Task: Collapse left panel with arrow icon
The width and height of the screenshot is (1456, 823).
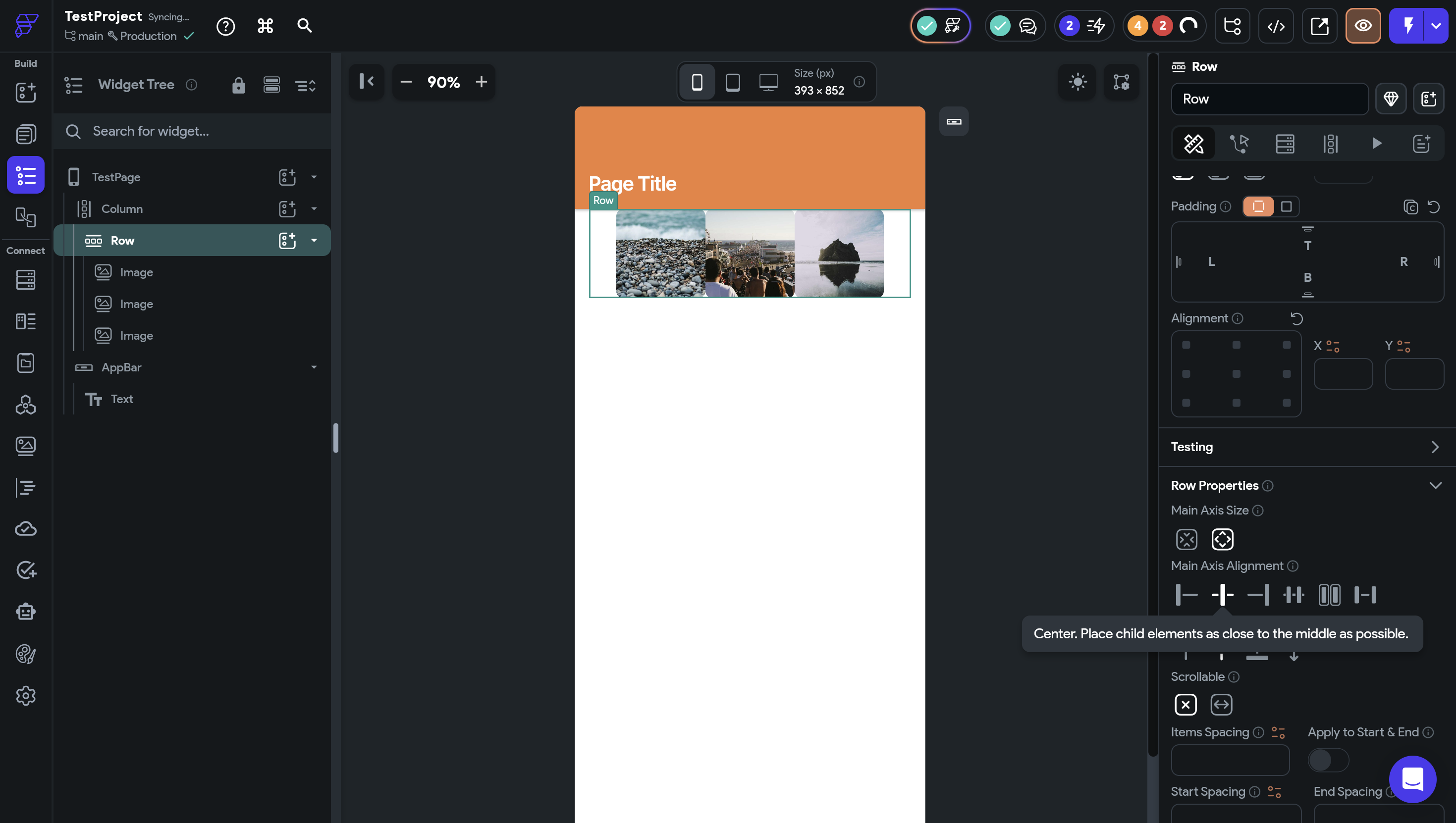Action: tap(367, 82)
